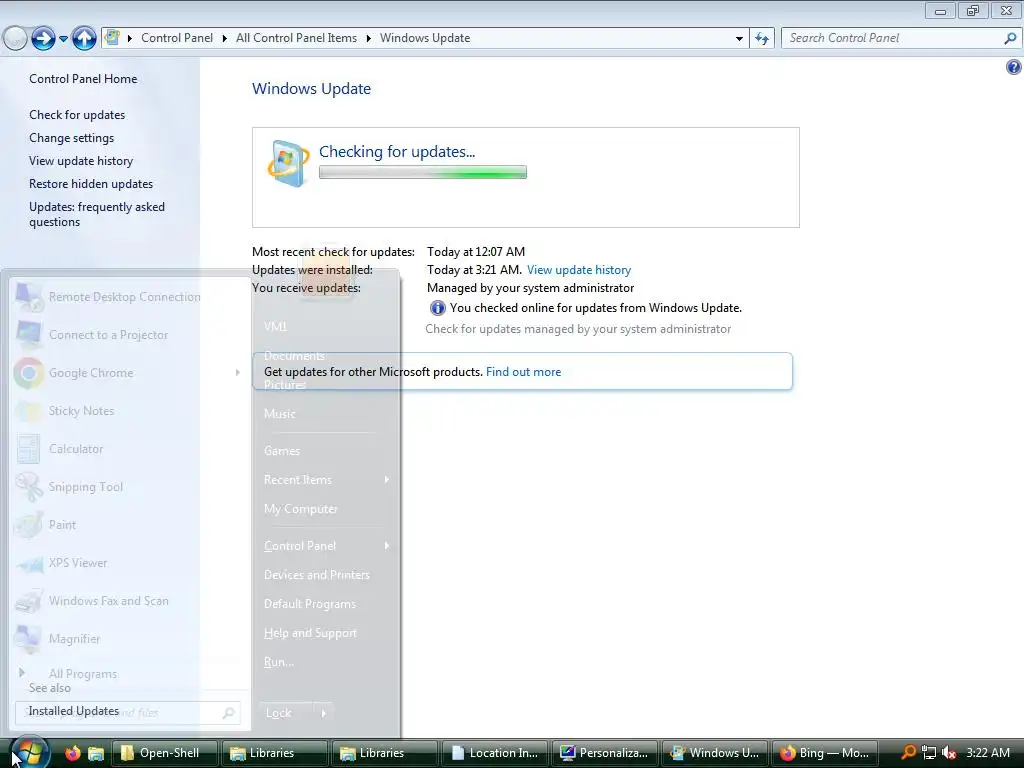Screen dimensions: 1024x768
Task: Click the Checking for updates progress bar
Action: [423, 172]
